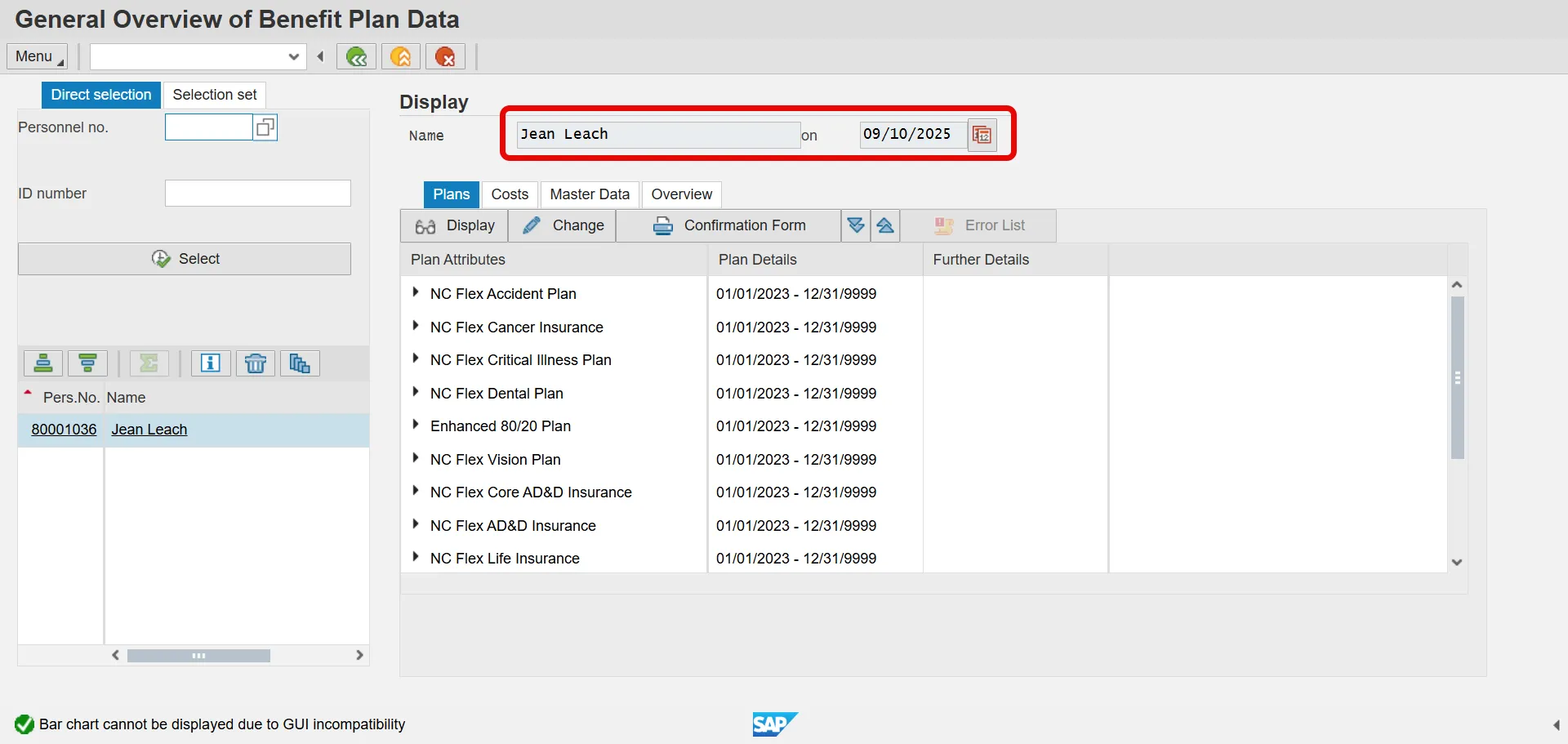Expand the NC Flex Accident Plan row
Image resolution: width=1568 pixels, height=744 pixels.
(x=416, y=292)
